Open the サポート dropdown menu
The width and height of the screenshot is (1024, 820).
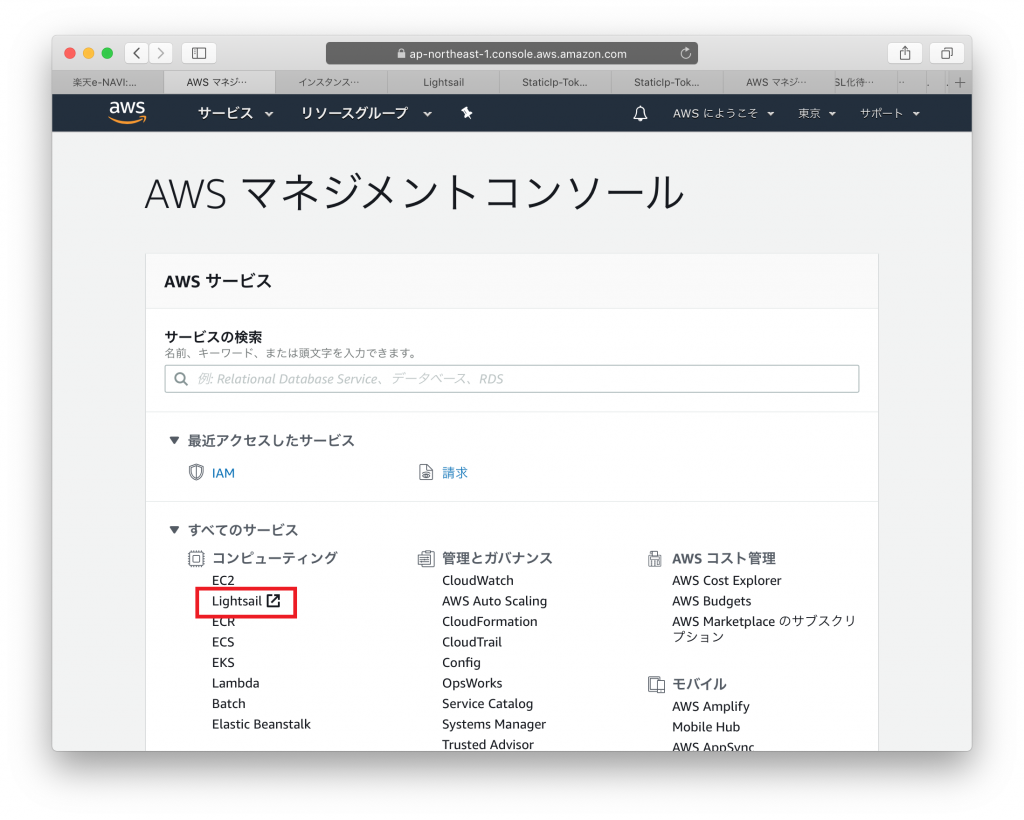889,113
